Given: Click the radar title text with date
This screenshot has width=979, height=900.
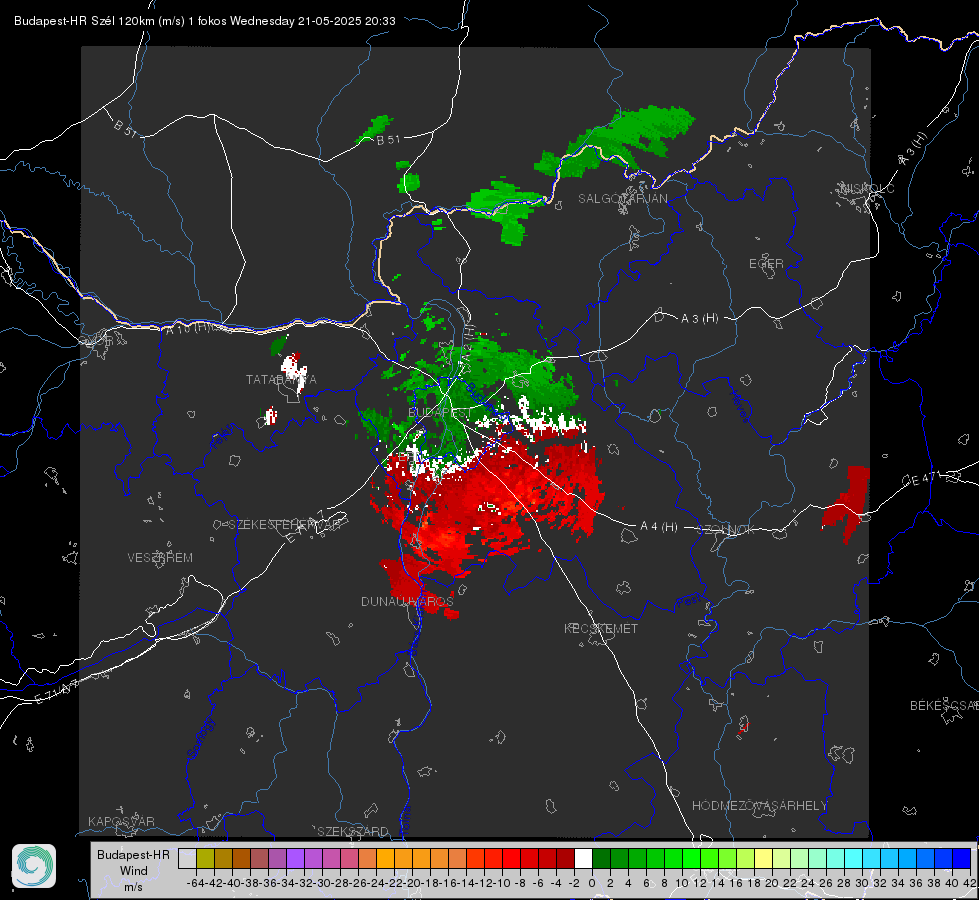Looking at the screenshot, I should point(205,21).
